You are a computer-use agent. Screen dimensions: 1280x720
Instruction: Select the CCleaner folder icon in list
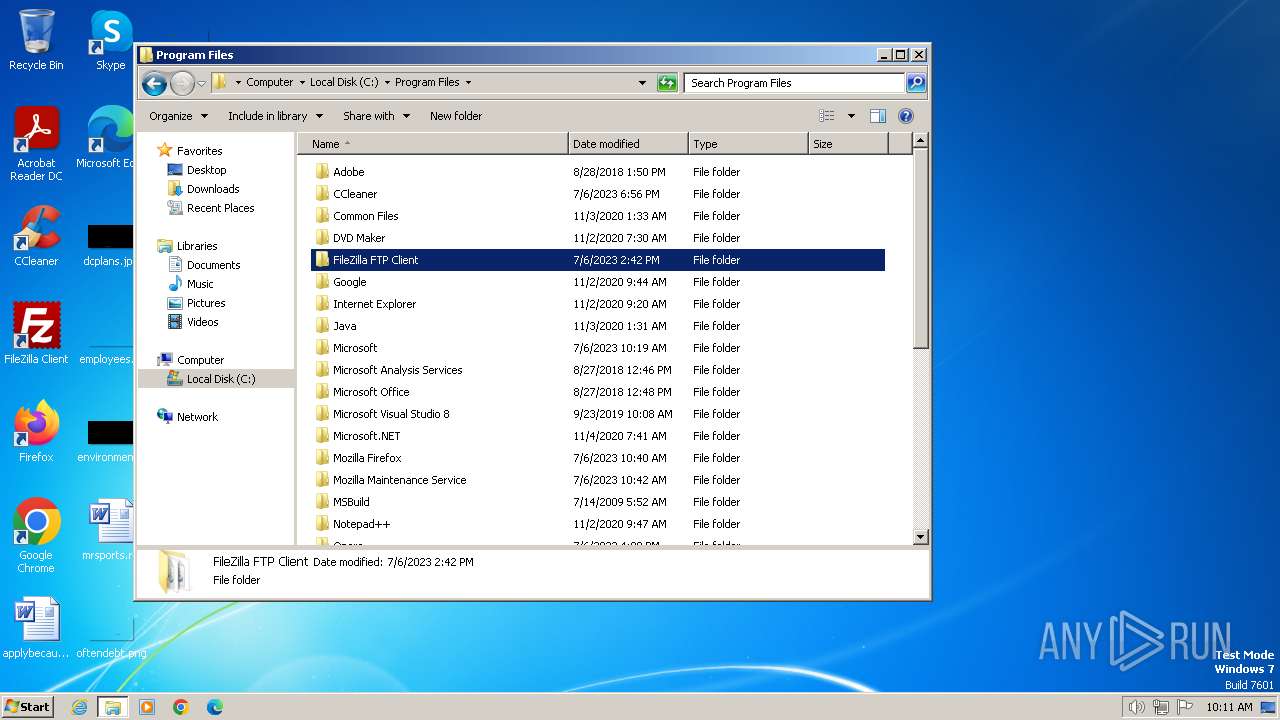(x=322, y=193)
